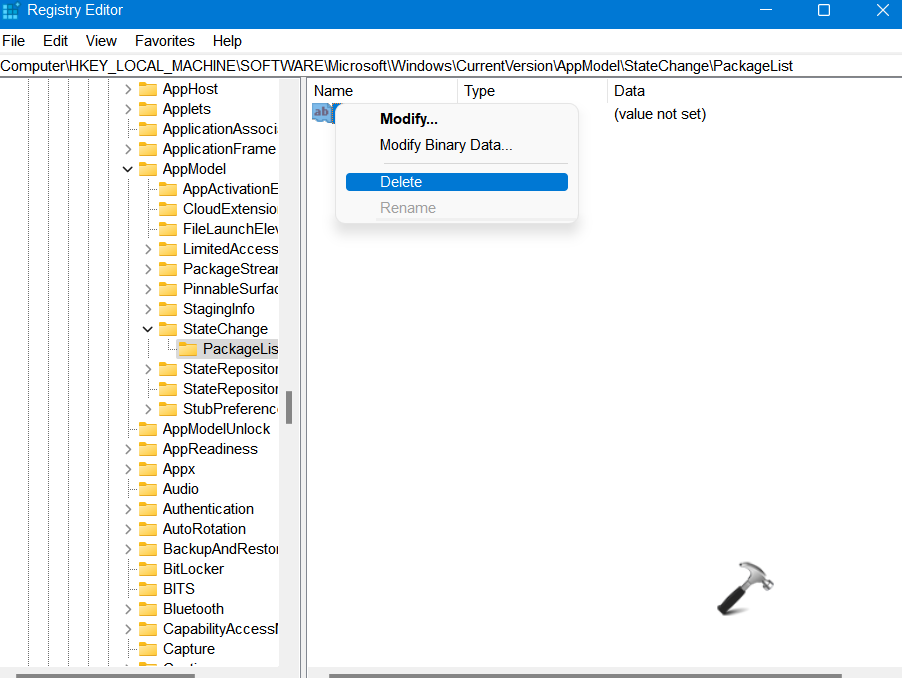Click the PackageList folder icon
Screen dimensions: 902x678
click(188, 349)
